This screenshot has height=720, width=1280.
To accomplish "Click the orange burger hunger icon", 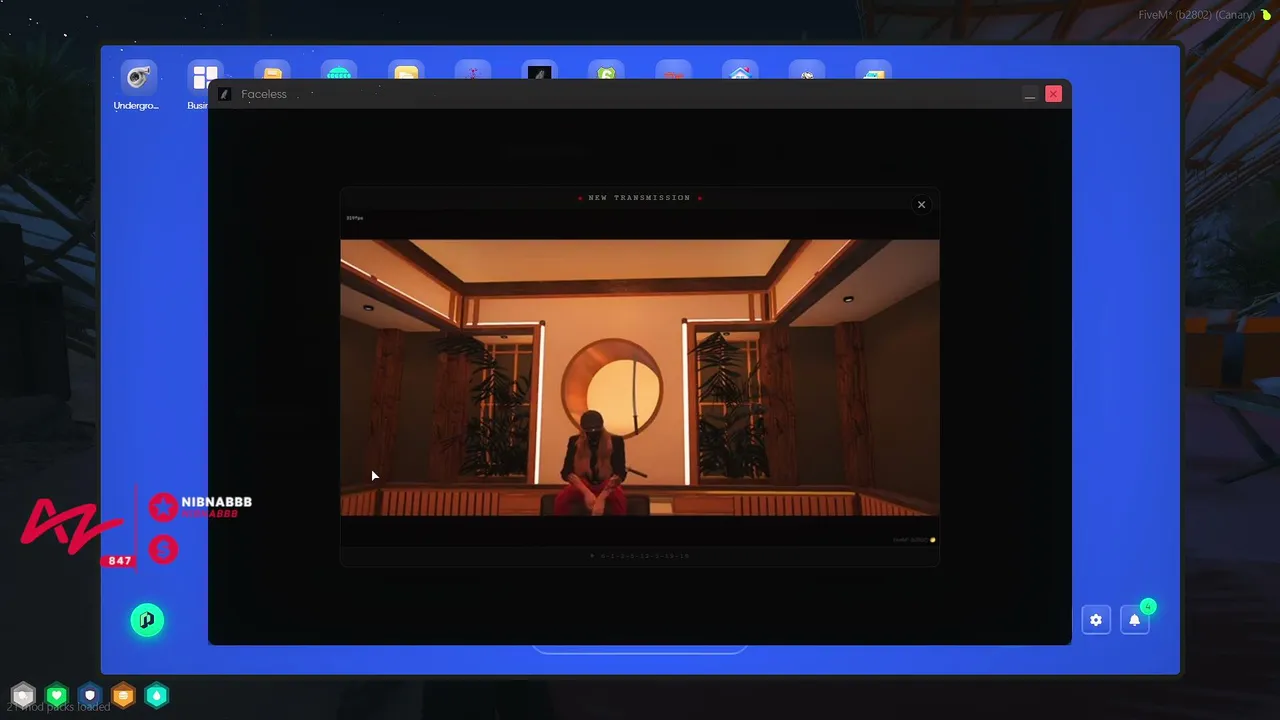I will click(123, 695).
